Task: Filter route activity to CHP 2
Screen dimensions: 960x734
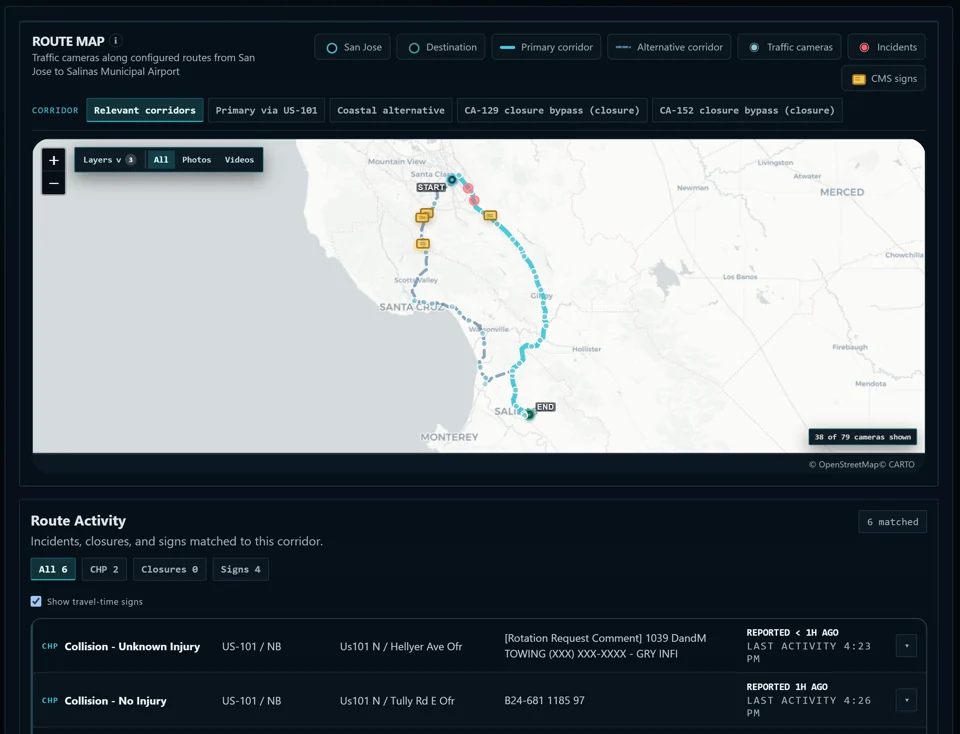Action: pyautogui.click(x=104, y=569)
